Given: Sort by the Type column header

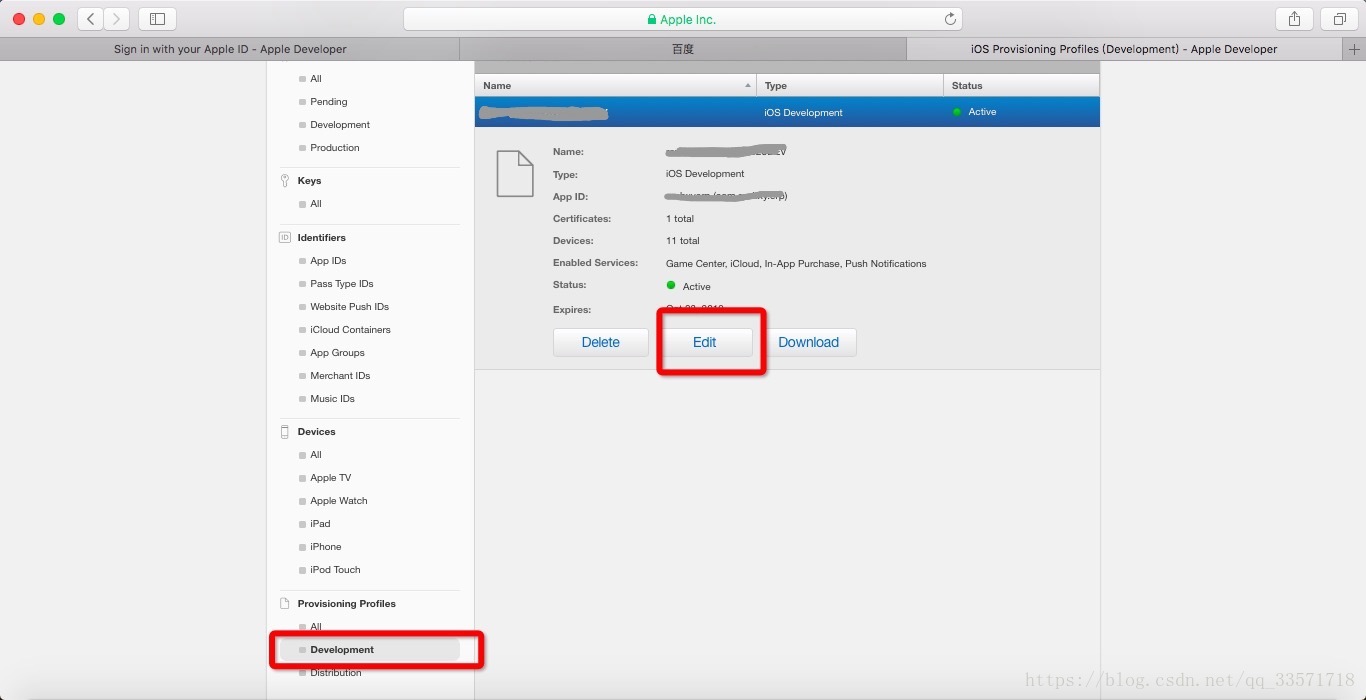Looking at the screenshot, I should (850, 86).
